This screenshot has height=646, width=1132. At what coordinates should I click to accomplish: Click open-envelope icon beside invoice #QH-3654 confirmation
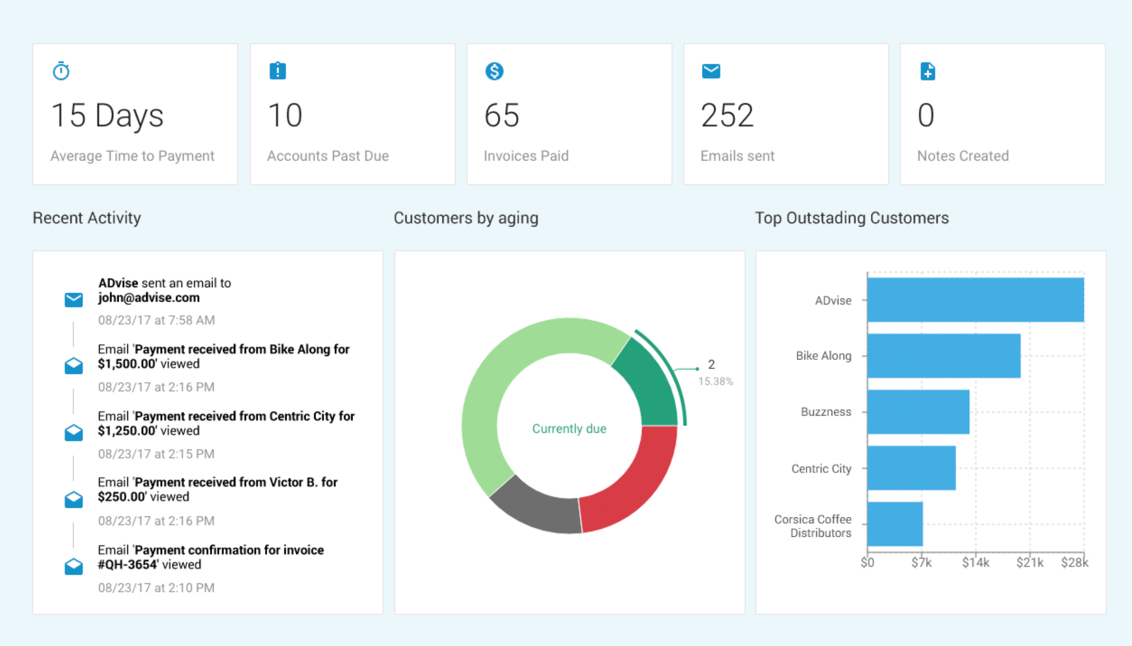coord(74,566)
